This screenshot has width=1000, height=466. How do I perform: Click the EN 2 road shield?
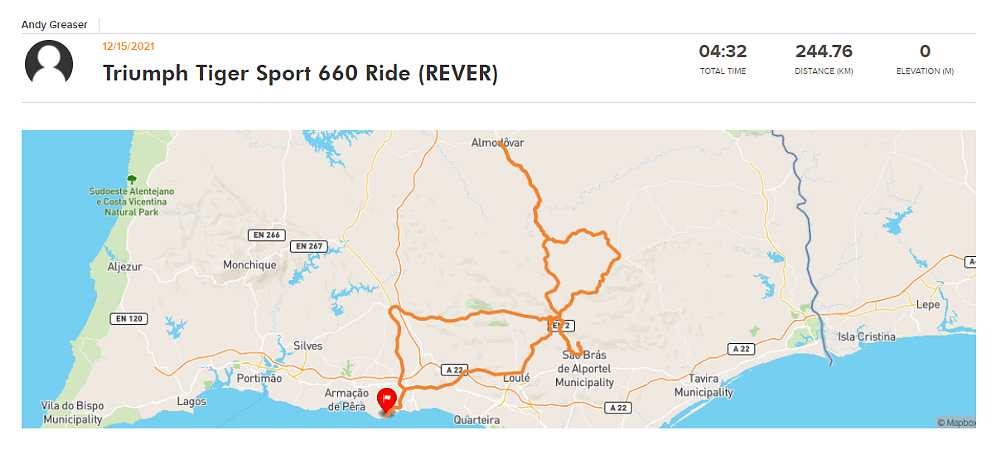click(559, 326)
